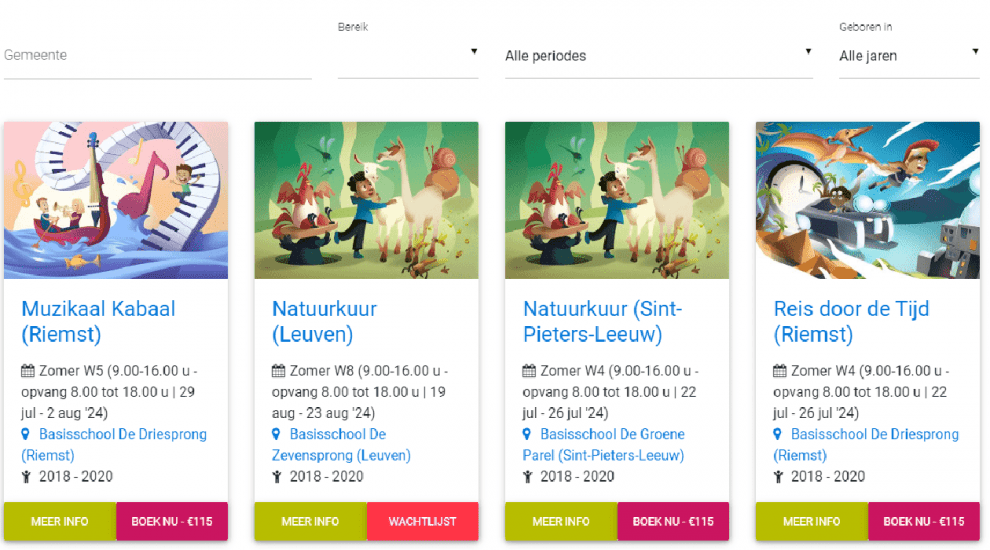Click Meer Info on Muzikaal Kabaal card
This screenshot has height=550, width=990.
point(60,522)
